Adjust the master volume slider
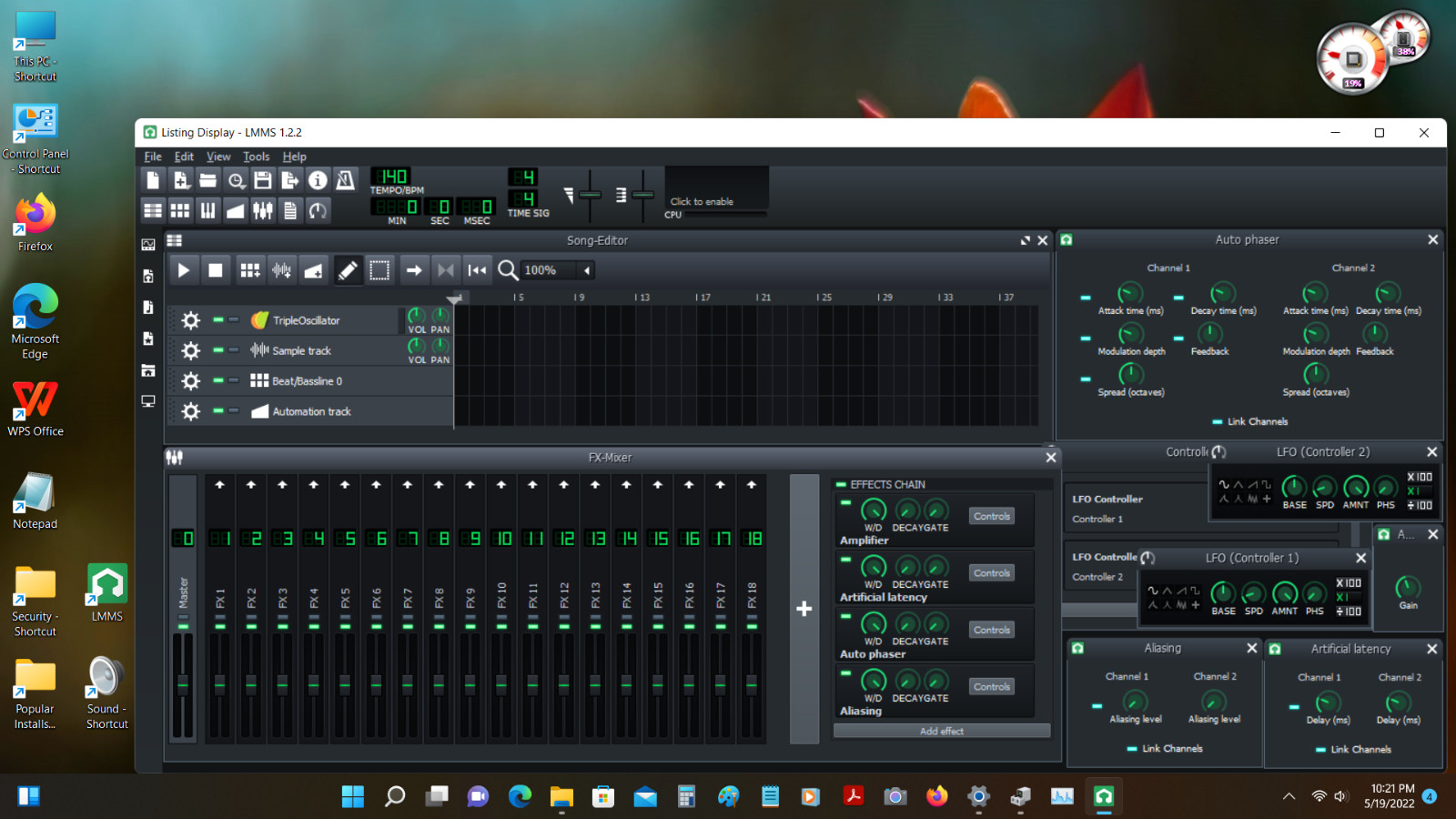1456x819 pixels. (x=591, y=195)
